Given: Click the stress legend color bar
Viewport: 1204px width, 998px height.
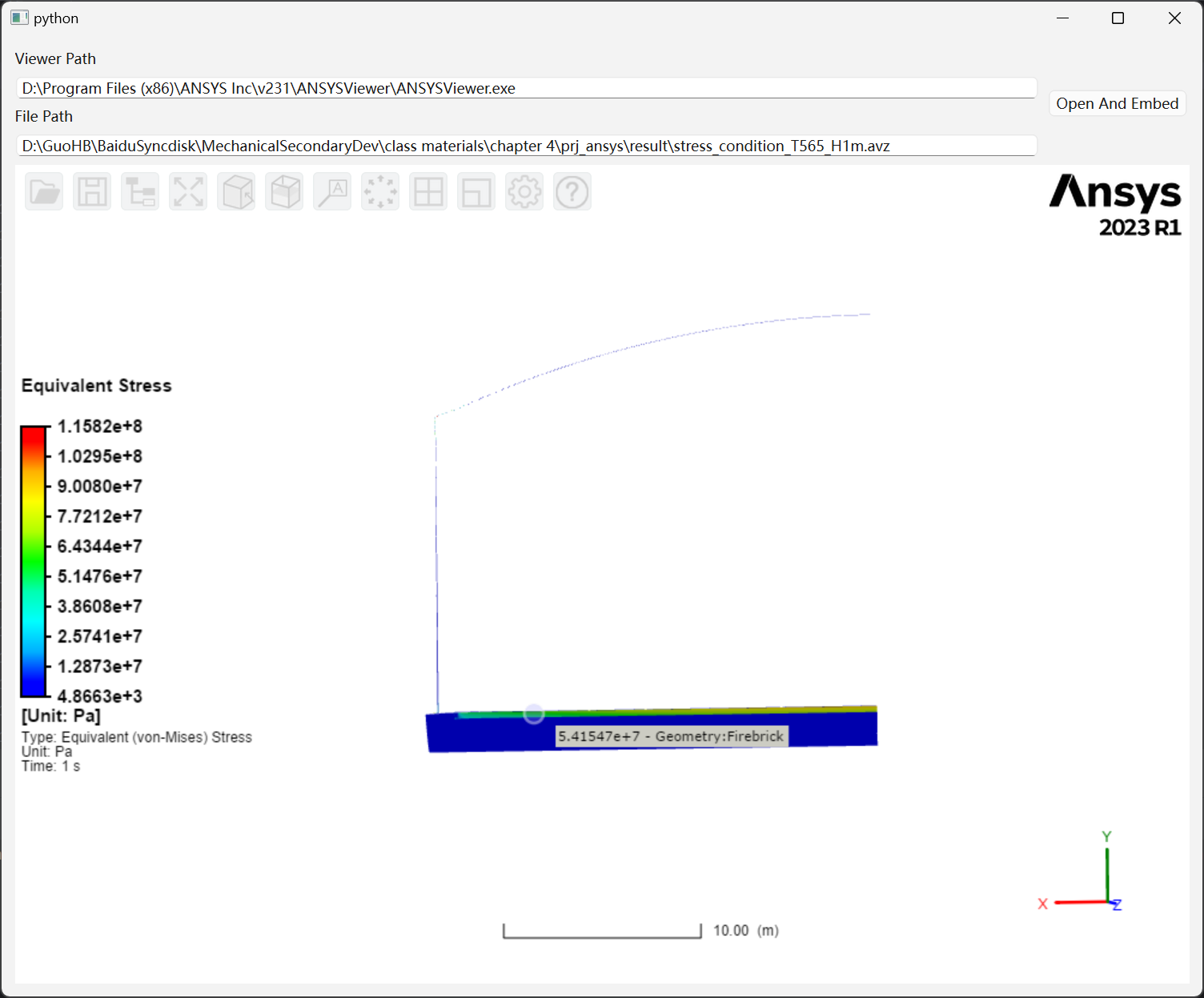Looking at the screenshot, I should point(33,561).
